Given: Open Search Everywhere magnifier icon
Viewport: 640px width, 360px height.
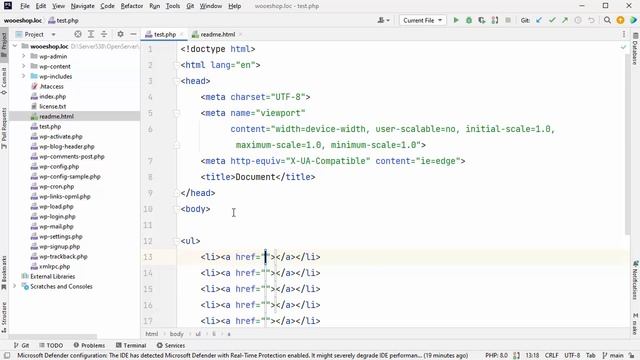Looking at the screenshot, I should point(607,20).
